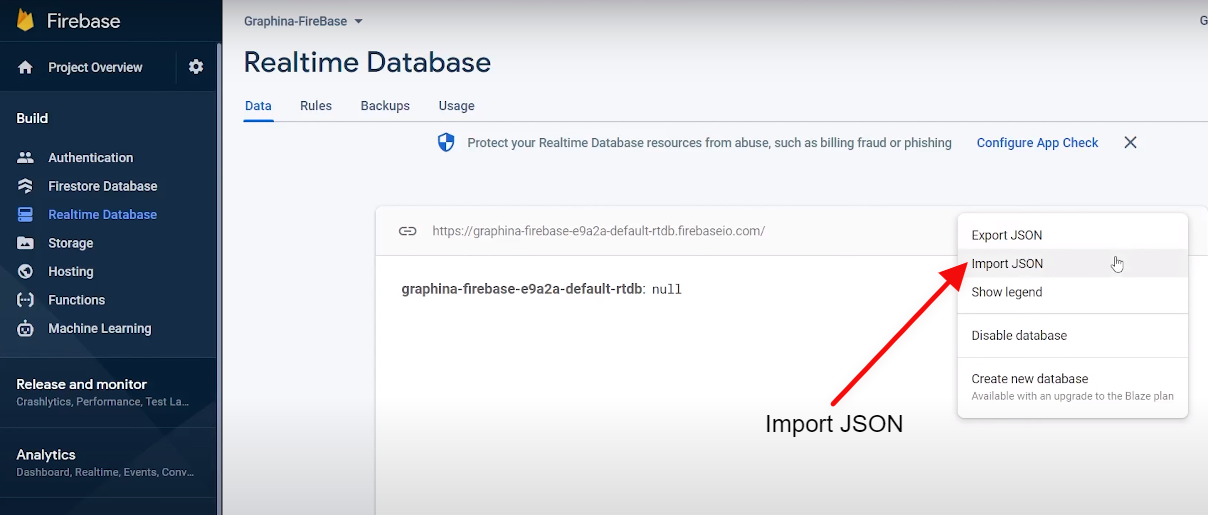Open Firestore Database in sidebar
The width and height of the screenshot is (1208, 515).
102,186
